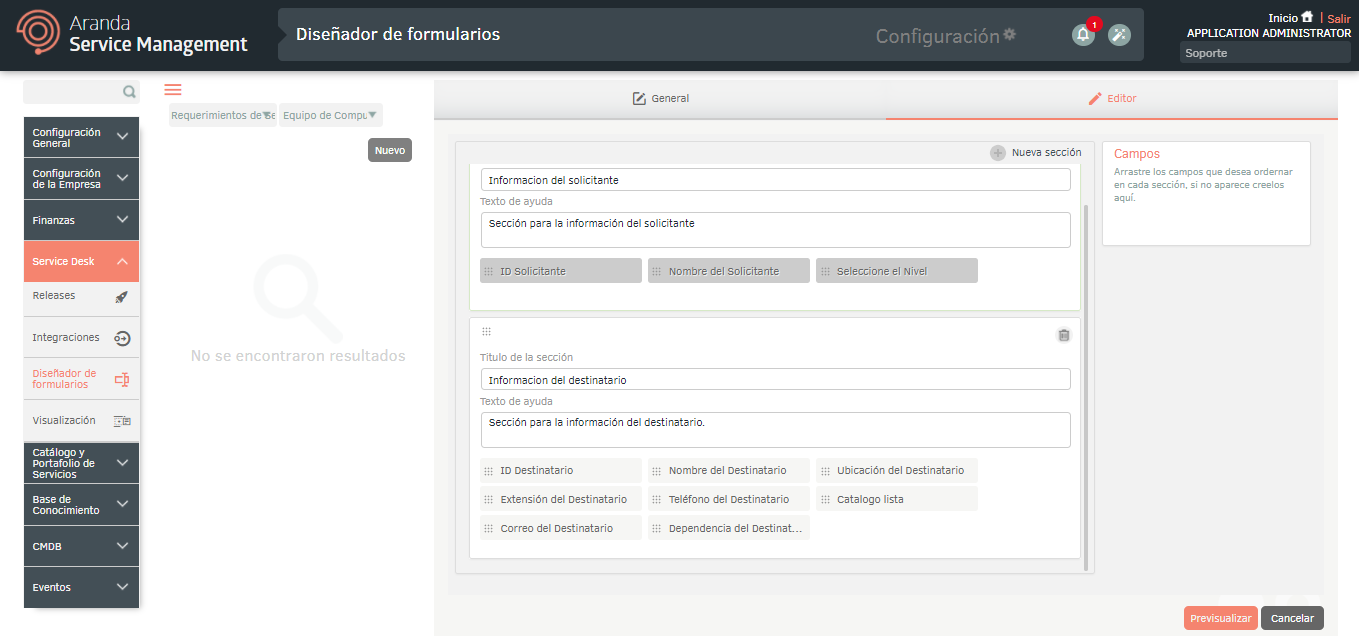This screenshot has width=1359, height=636.
Task: Click the Configuración header text
Action: pos(937,36)
